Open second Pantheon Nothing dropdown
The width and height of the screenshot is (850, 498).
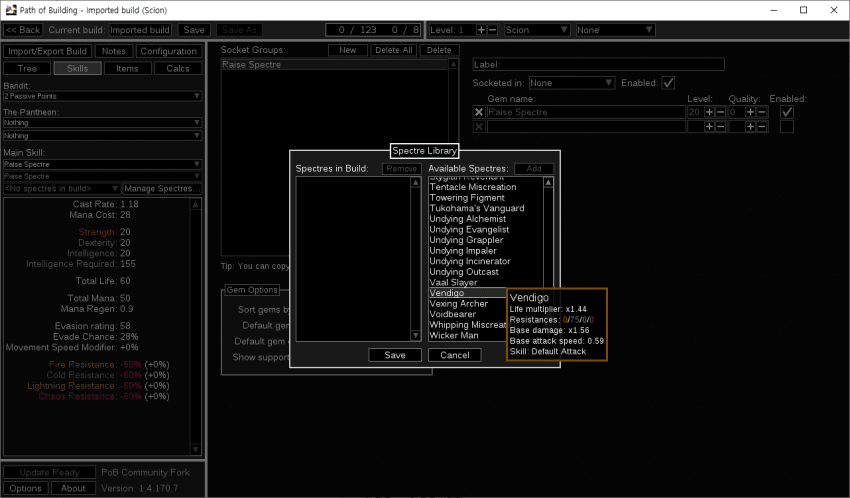[102, 135]
